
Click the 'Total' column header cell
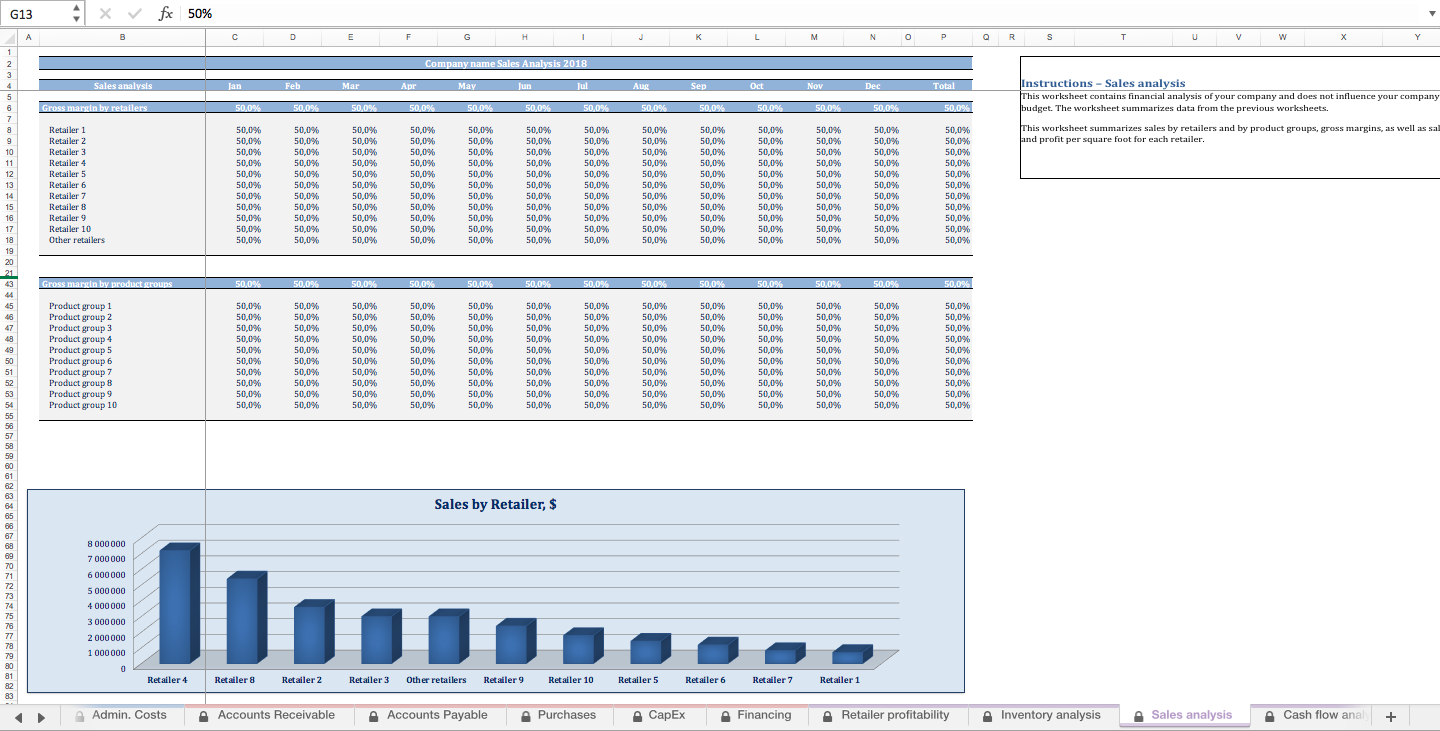944,86
